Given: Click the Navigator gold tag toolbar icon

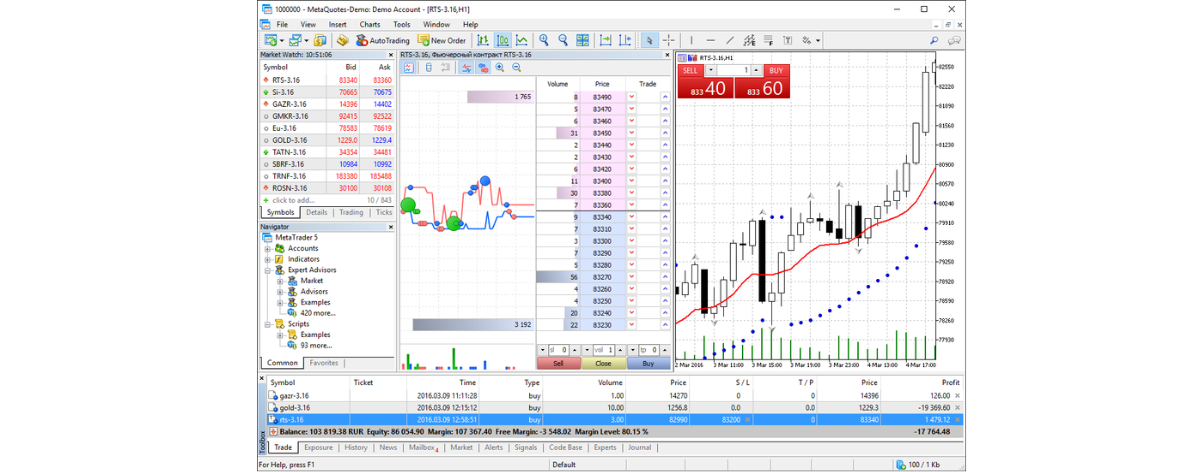Looking at the screenshot, I should point(343,41).
